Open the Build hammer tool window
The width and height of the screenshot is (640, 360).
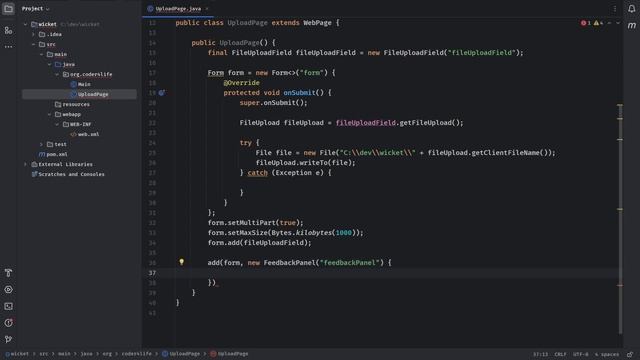click(x=8, y=273)
